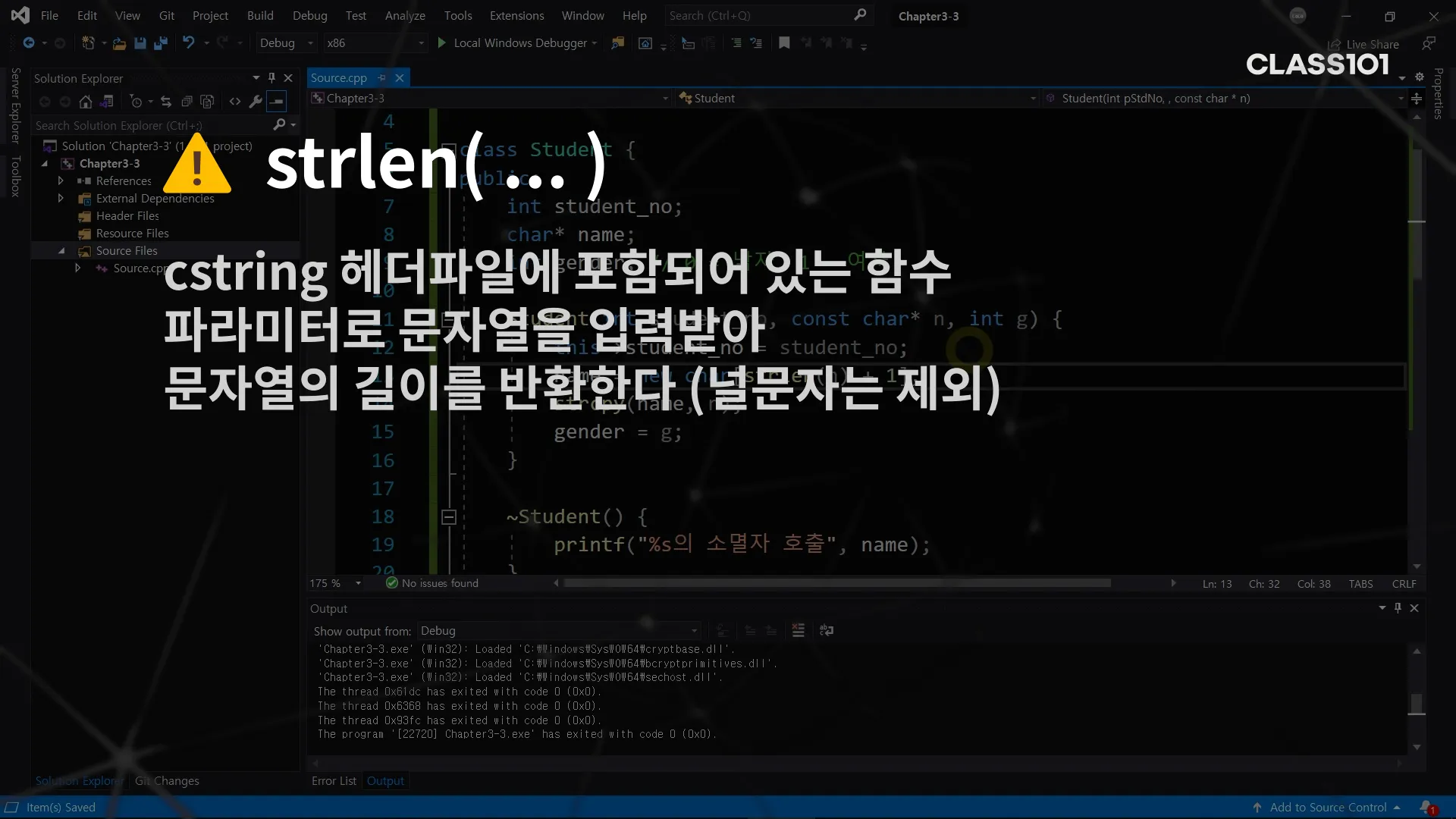Click the Open File folder icon

(119, 43)
